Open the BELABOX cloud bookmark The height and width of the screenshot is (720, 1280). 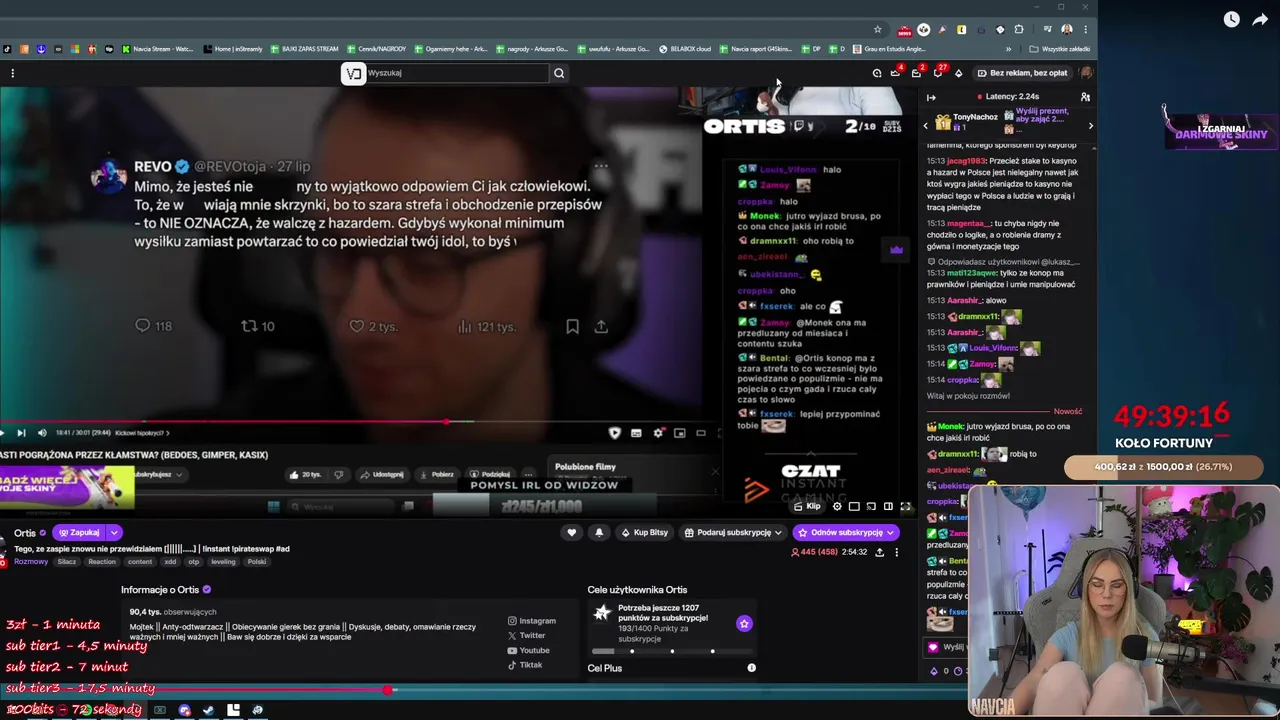[x=685, y=48]
